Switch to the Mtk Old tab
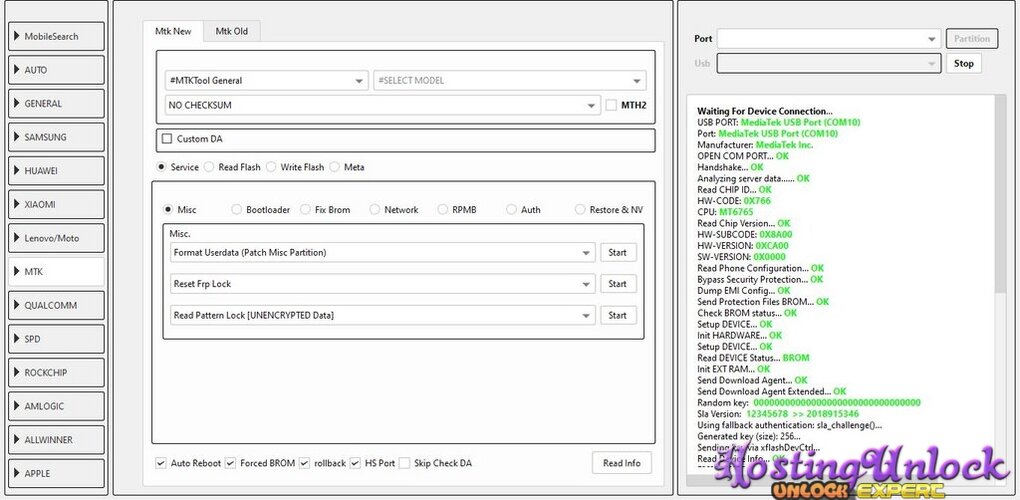The width and height of the screenshot is (1020, 500). tap(232, 31)
